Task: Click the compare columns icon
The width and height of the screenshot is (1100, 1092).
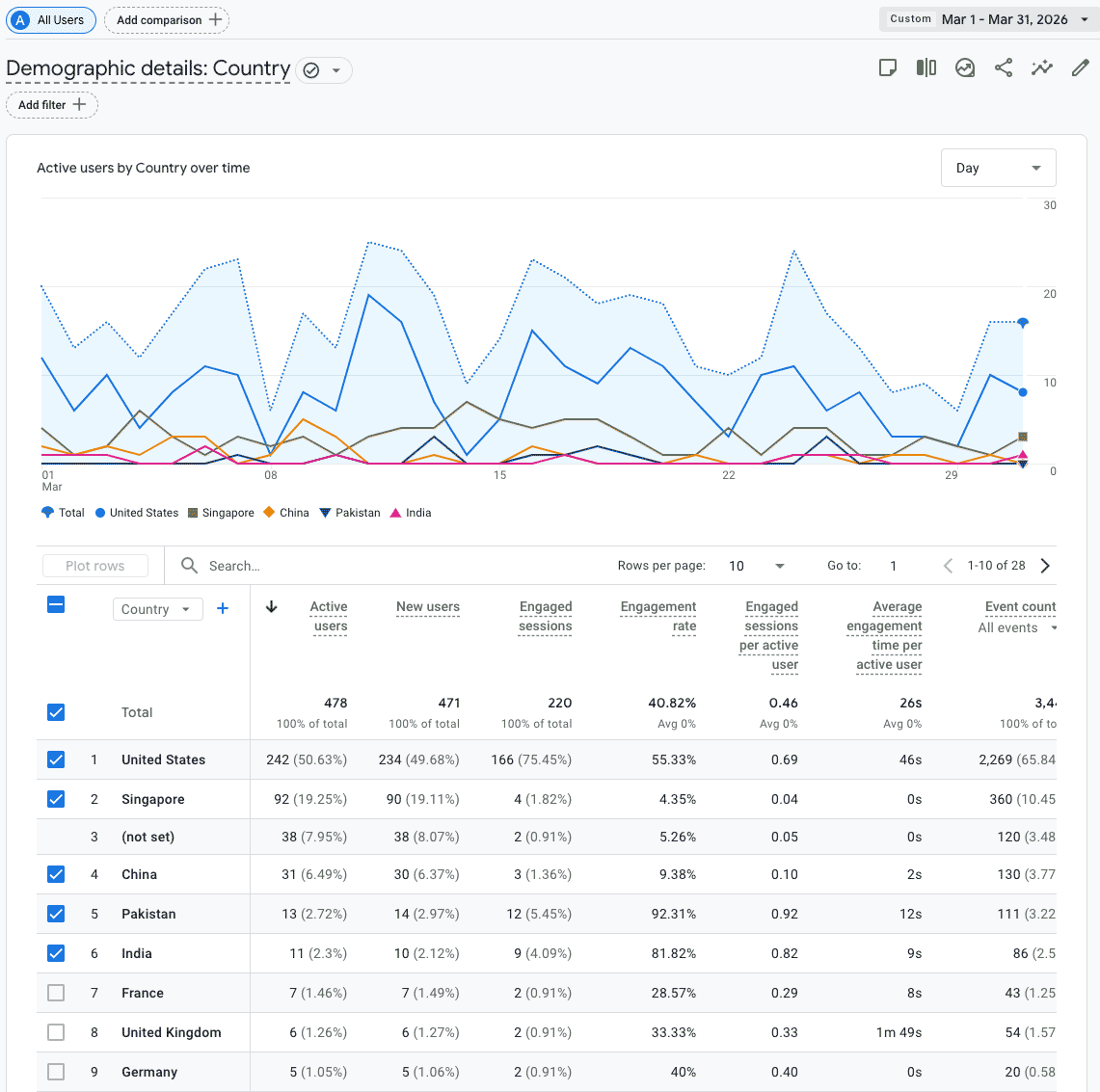Action: (926, 67)
